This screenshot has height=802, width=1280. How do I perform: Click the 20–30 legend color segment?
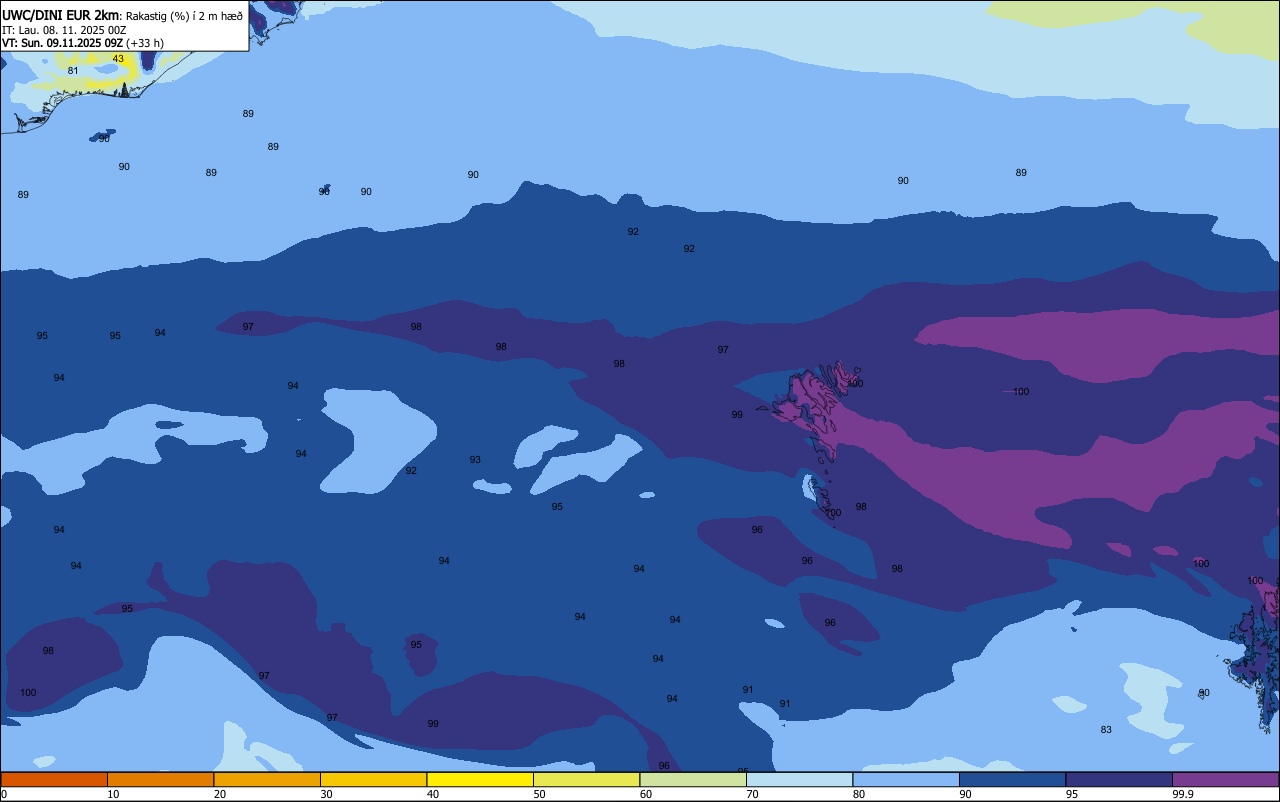pos(267,779)
